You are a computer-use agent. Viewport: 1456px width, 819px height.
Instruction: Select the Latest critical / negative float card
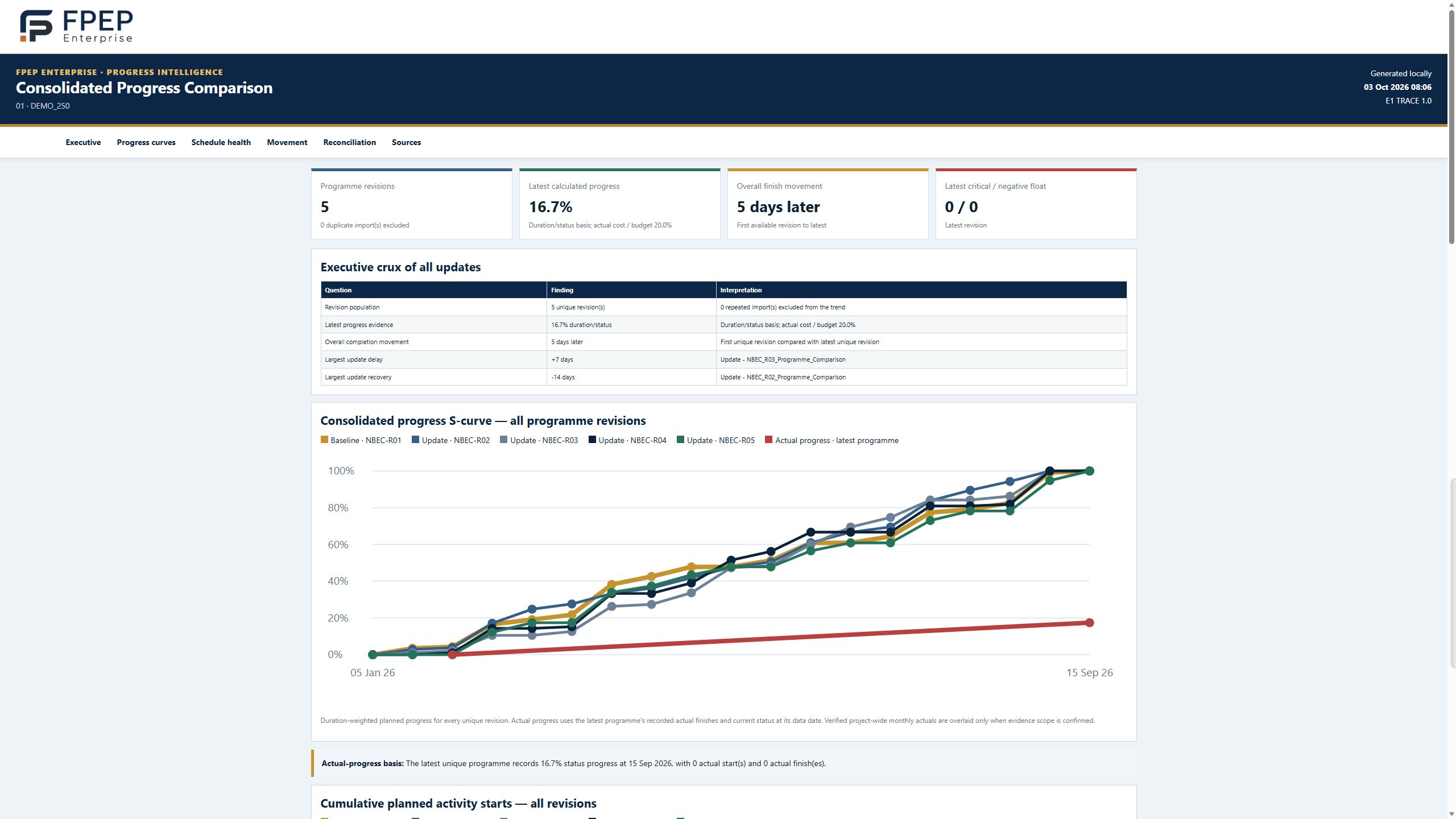(x=1036, y=204)
